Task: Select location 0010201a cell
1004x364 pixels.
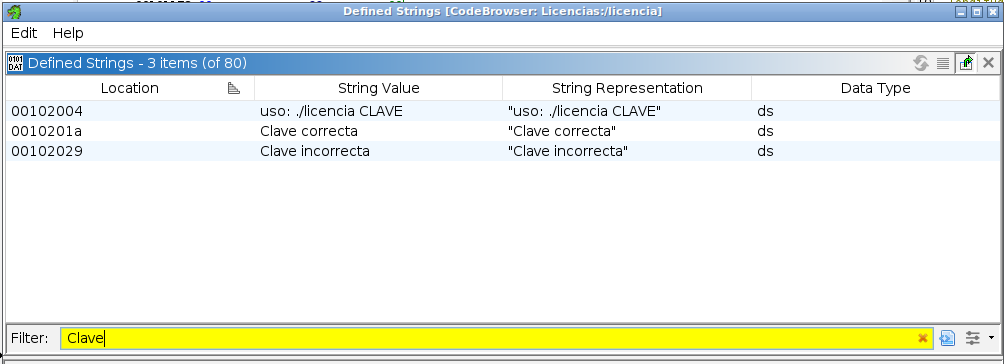Action: 130,131
